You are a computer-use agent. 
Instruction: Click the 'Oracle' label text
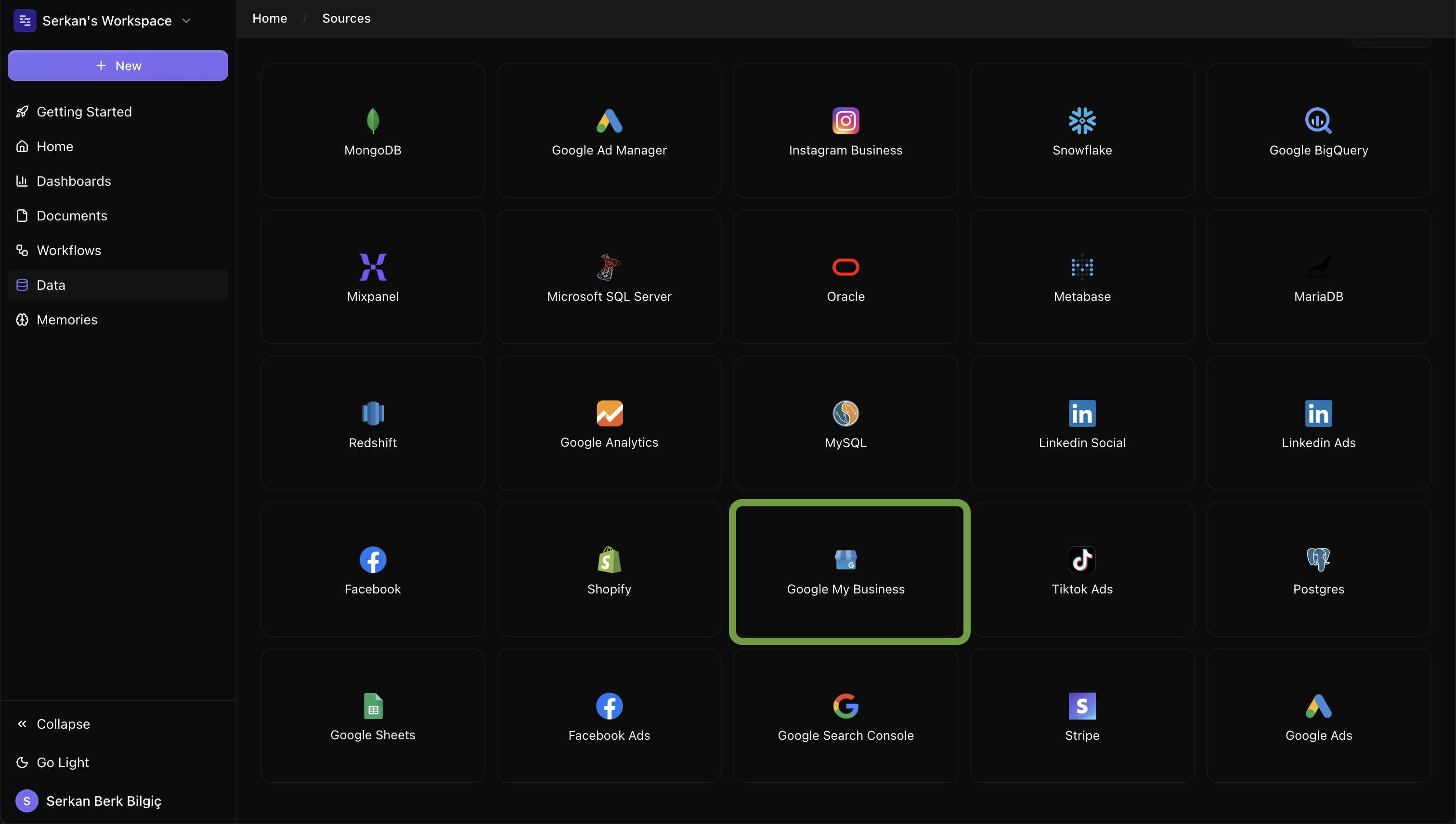845,296
